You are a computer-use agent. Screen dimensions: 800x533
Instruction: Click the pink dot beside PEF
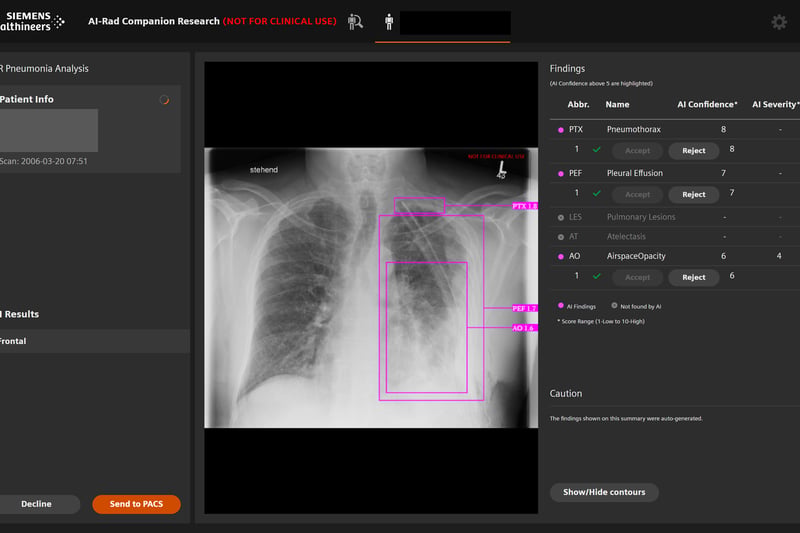click(561, 174)
